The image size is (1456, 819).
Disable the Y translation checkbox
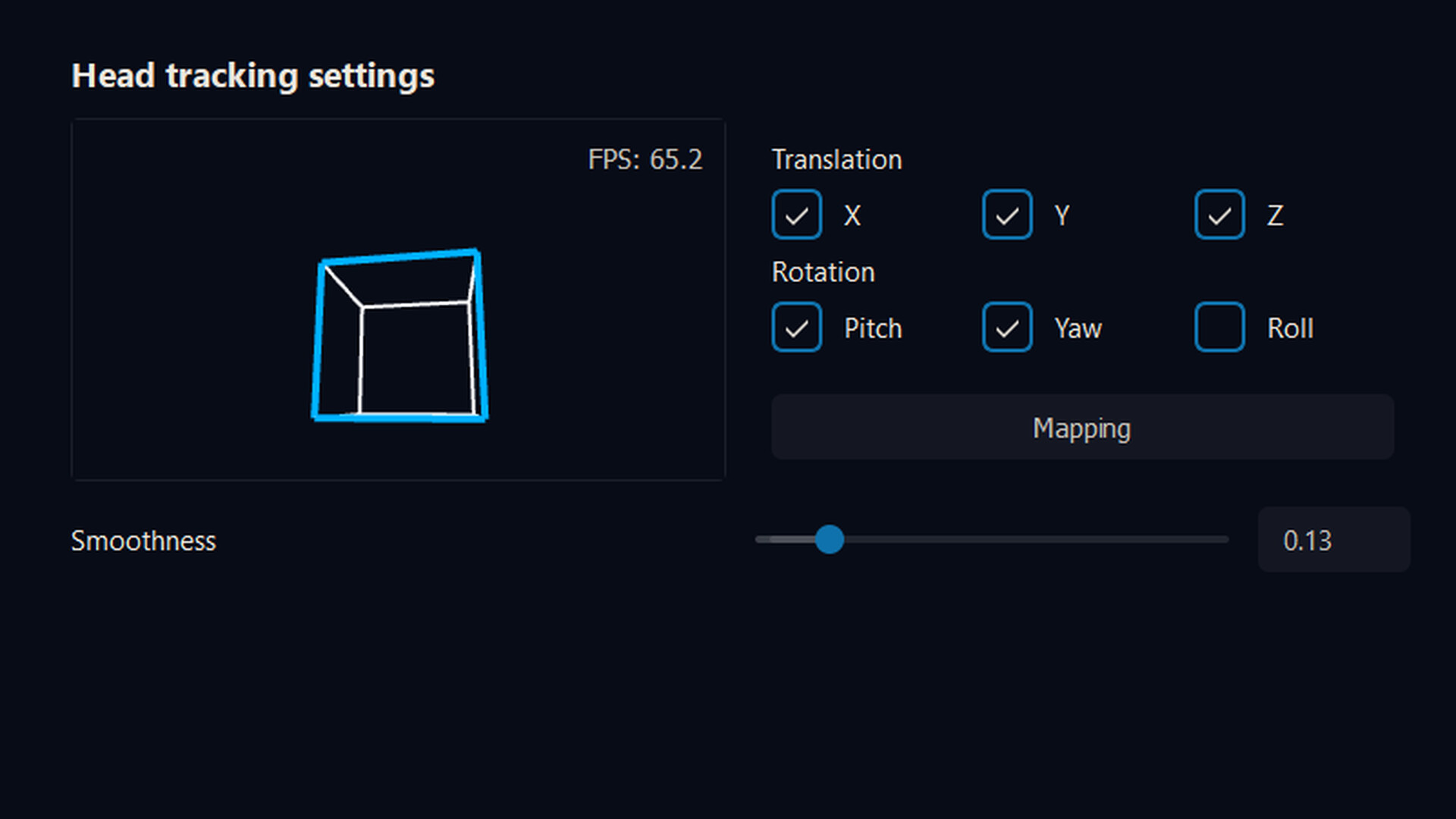[x=1007, y=215]
